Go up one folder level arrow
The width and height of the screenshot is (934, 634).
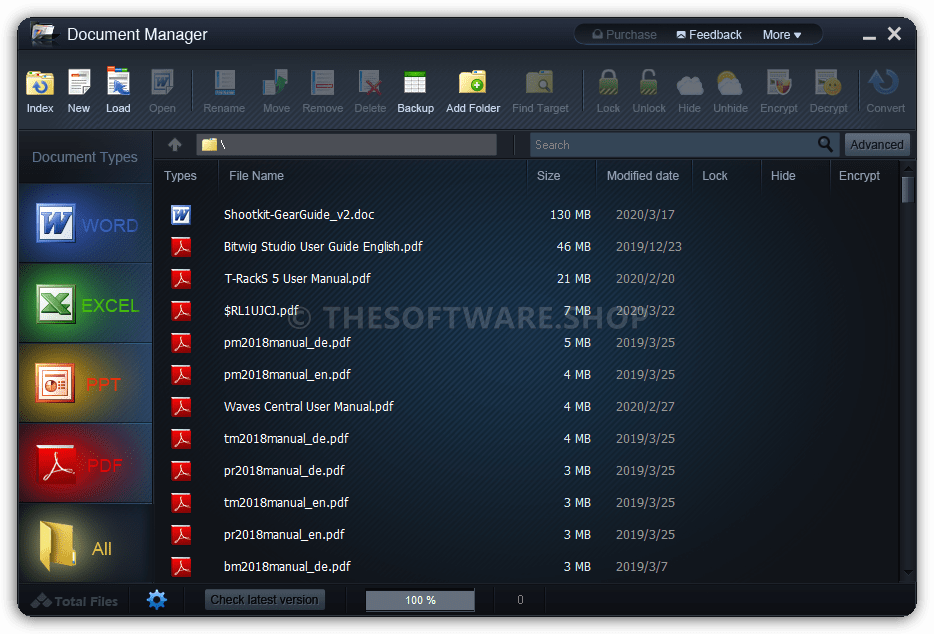click(x=175, y=144)
